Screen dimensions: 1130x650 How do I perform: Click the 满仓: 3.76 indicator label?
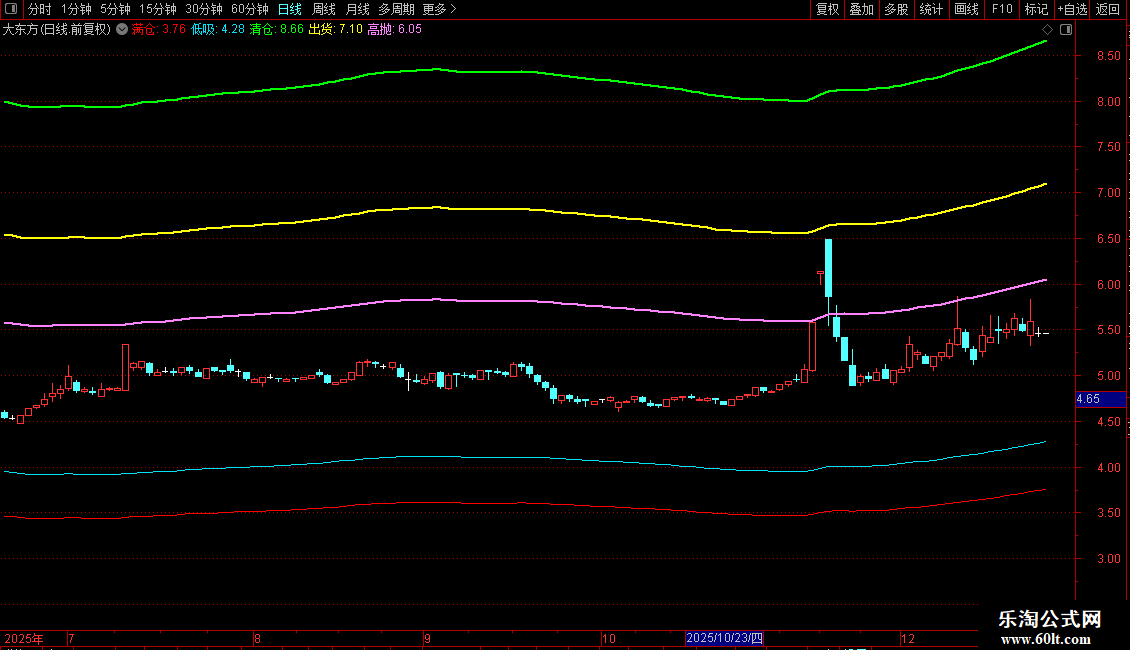click(x=159, y=30)
